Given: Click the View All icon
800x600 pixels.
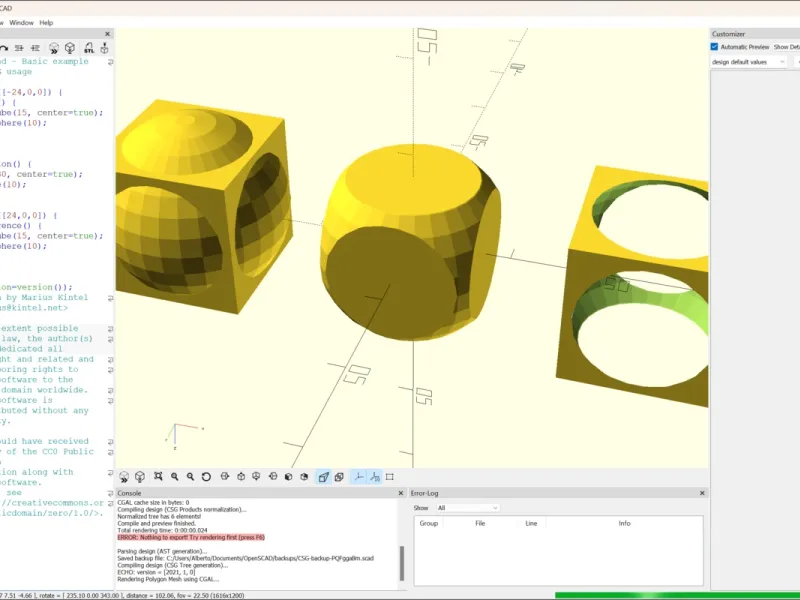Looking at the screenshot, I should (x=158, y=477).
